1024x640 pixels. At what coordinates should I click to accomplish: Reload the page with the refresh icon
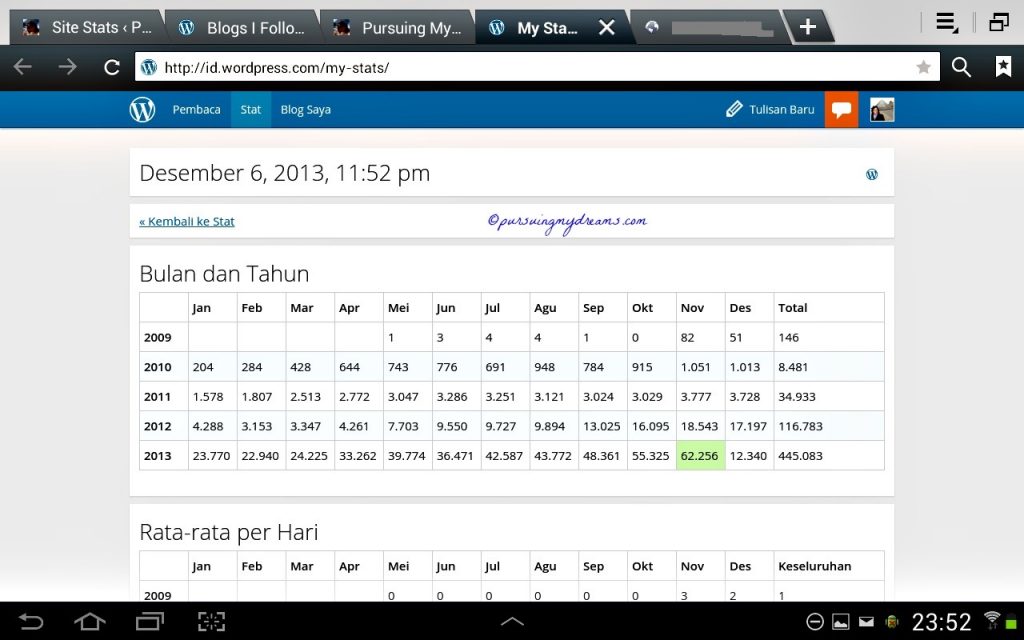(112, 67)
